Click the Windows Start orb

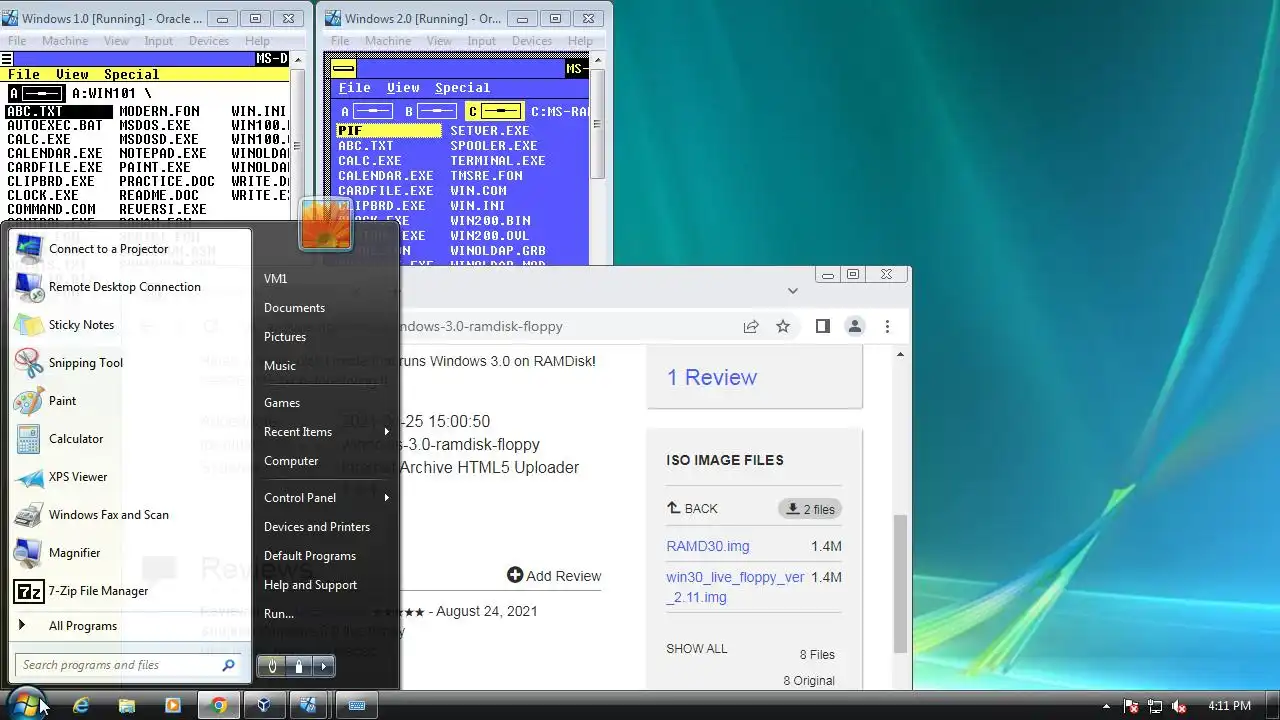26,704
